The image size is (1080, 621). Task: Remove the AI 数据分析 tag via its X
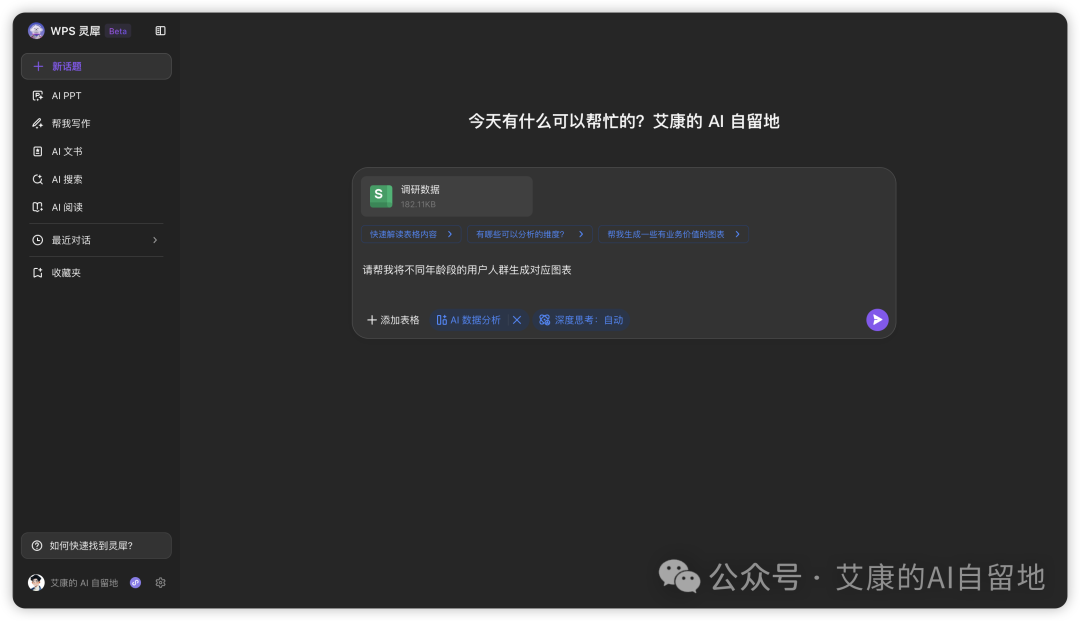(516, 319)
